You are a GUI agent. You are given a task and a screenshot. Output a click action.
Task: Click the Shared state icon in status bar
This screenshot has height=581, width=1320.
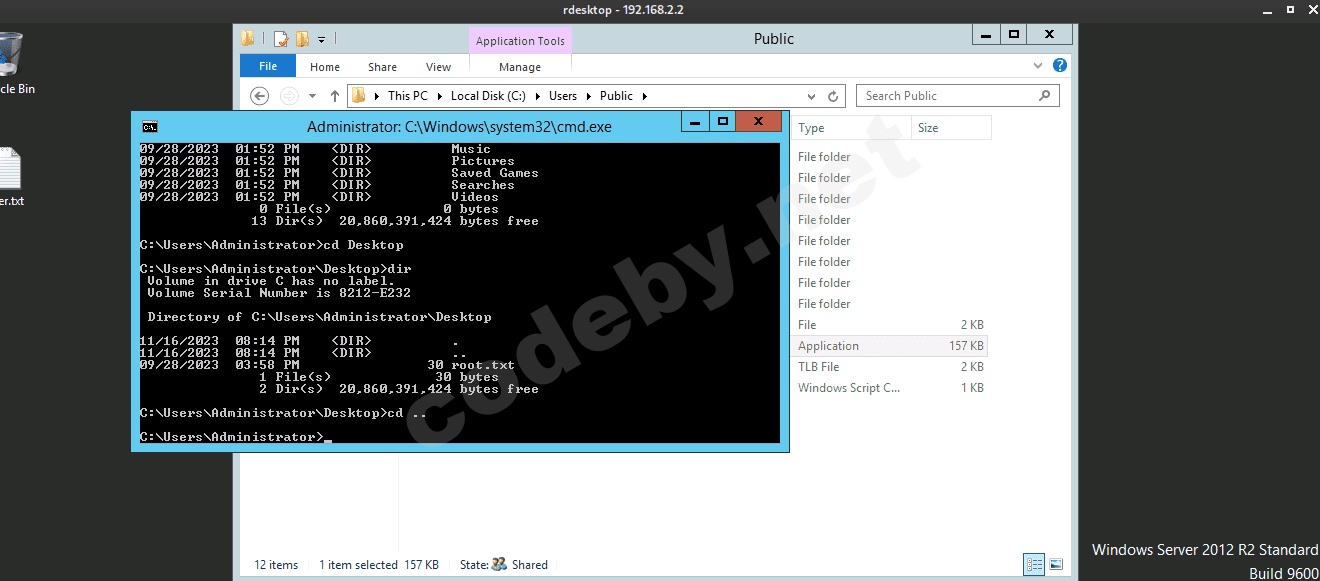pos(499,564)
